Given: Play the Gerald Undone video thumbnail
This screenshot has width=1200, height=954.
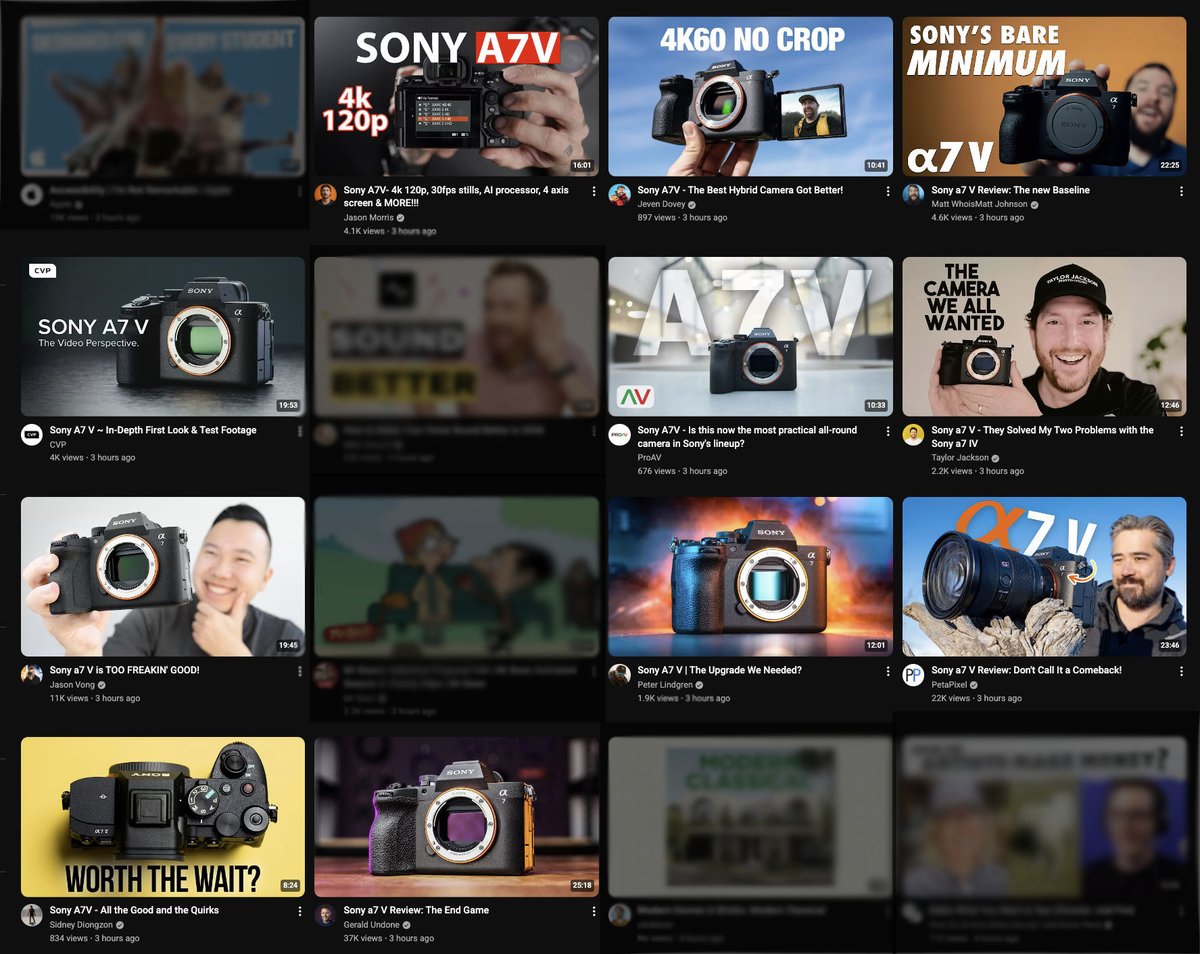Looking at the screenshot, I should coord(457,816).
